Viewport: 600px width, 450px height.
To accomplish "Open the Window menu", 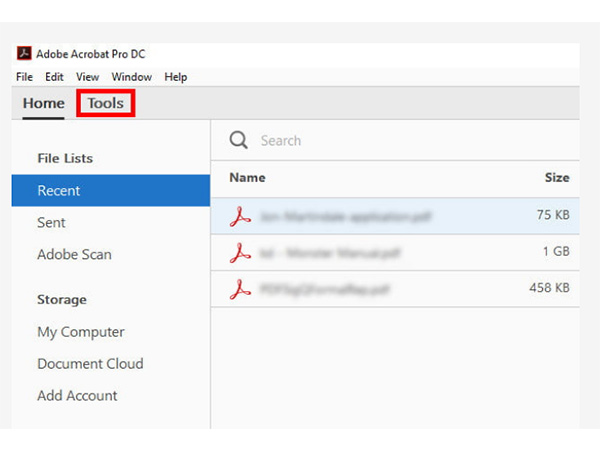I will pyautogui.click(x=131, y=77).
